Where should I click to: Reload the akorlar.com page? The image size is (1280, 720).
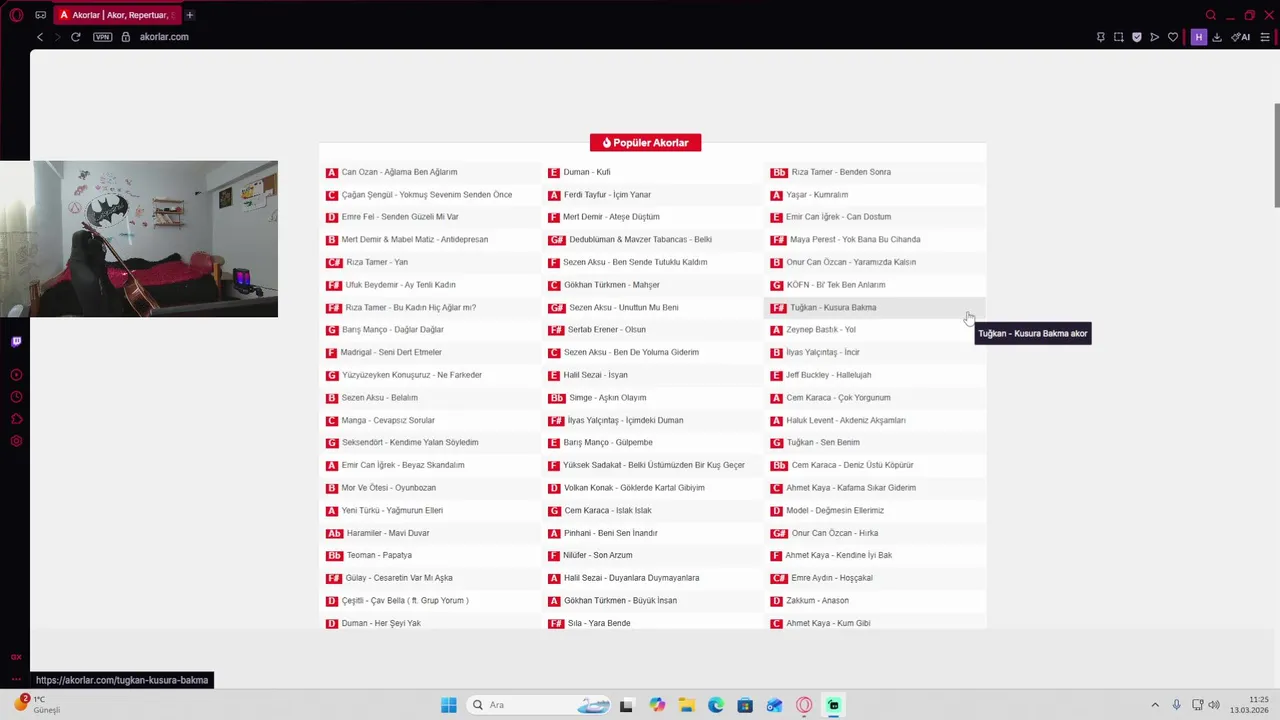[75, 37]
